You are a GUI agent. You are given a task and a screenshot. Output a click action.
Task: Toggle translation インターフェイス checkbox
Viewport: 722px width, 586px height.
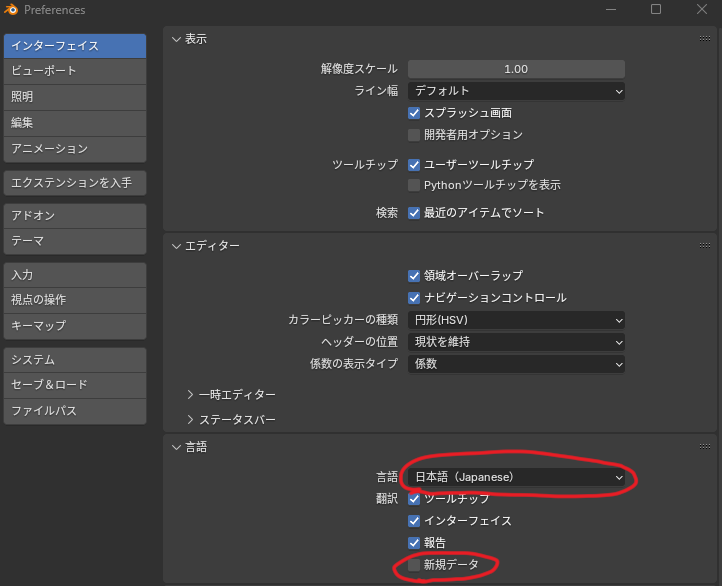point(414,521)
